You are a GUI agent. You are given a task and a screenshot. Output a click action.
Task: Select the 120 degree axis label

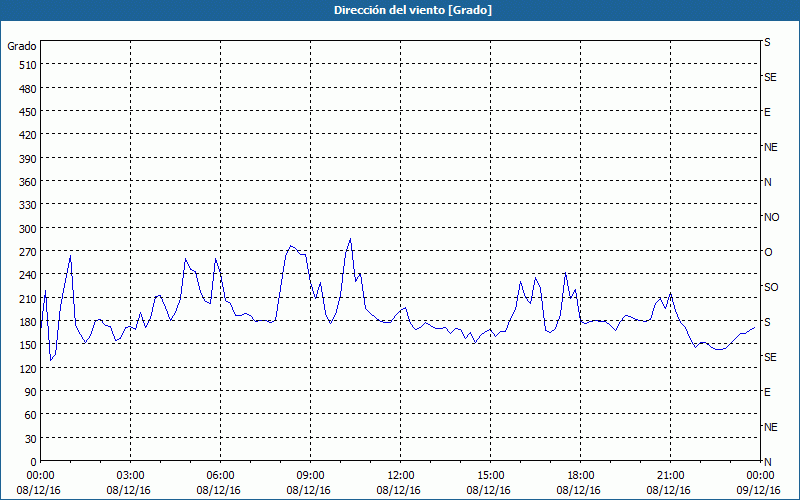tap(28, 368)
